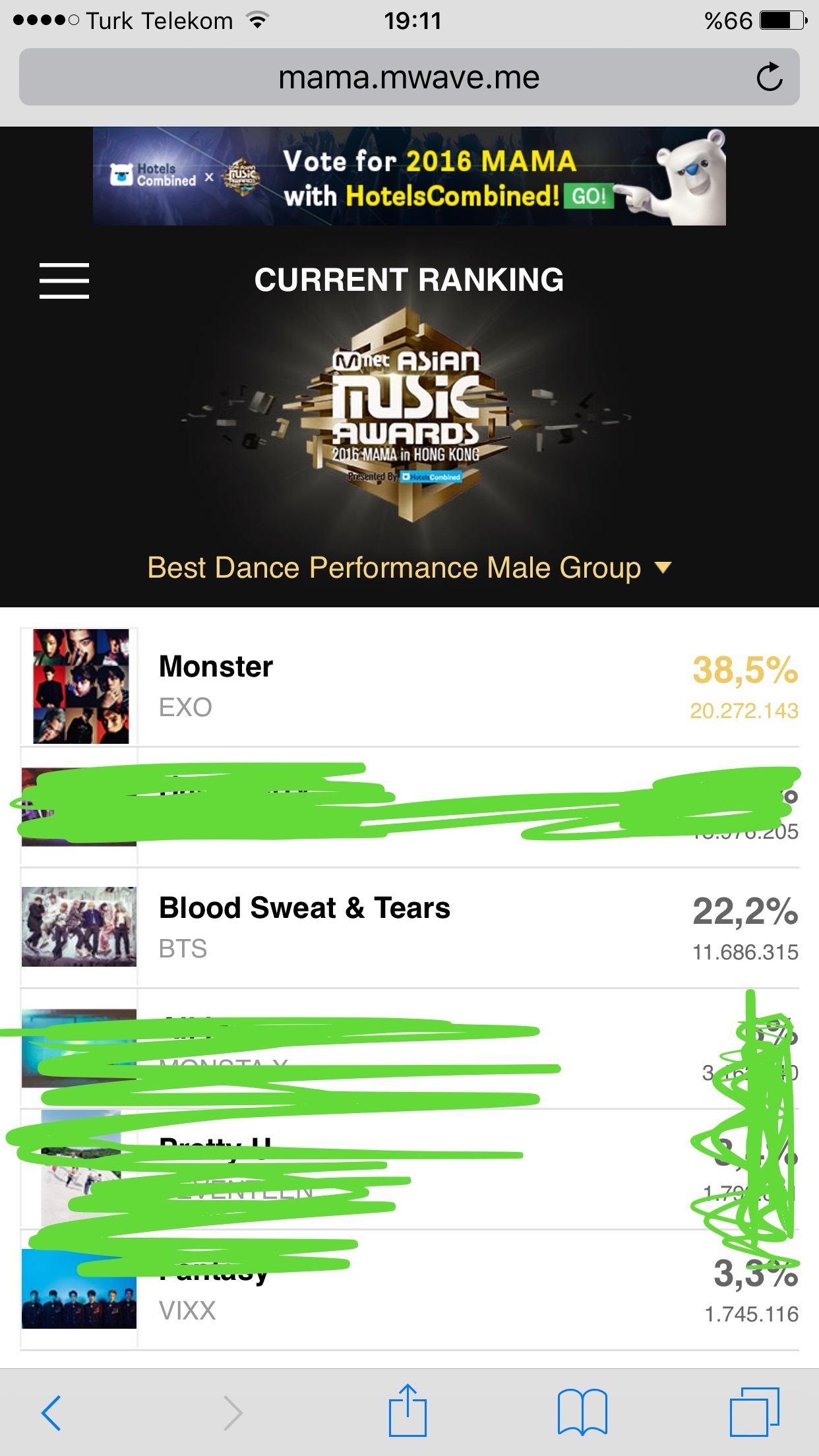
Task: Go back to previous page
Action: pyautogui.click(x=51, y=1412)
